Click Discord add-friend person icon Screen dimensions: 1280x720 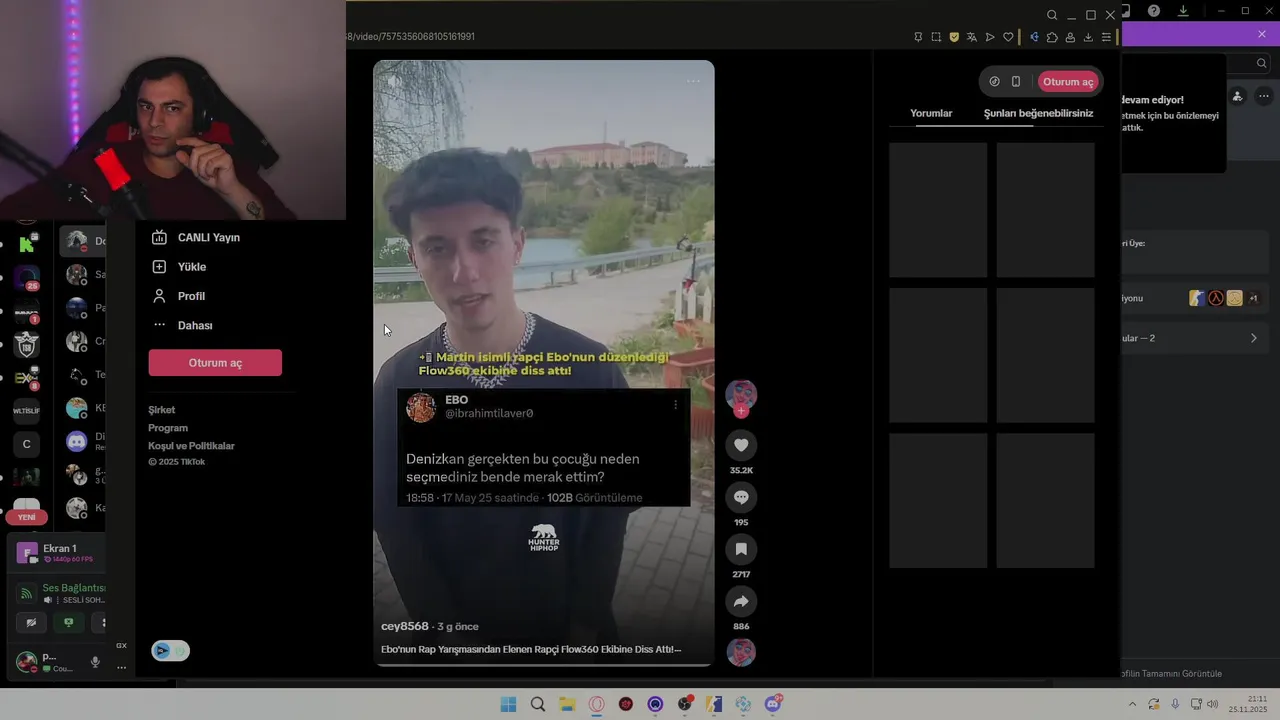point(1237,96)
